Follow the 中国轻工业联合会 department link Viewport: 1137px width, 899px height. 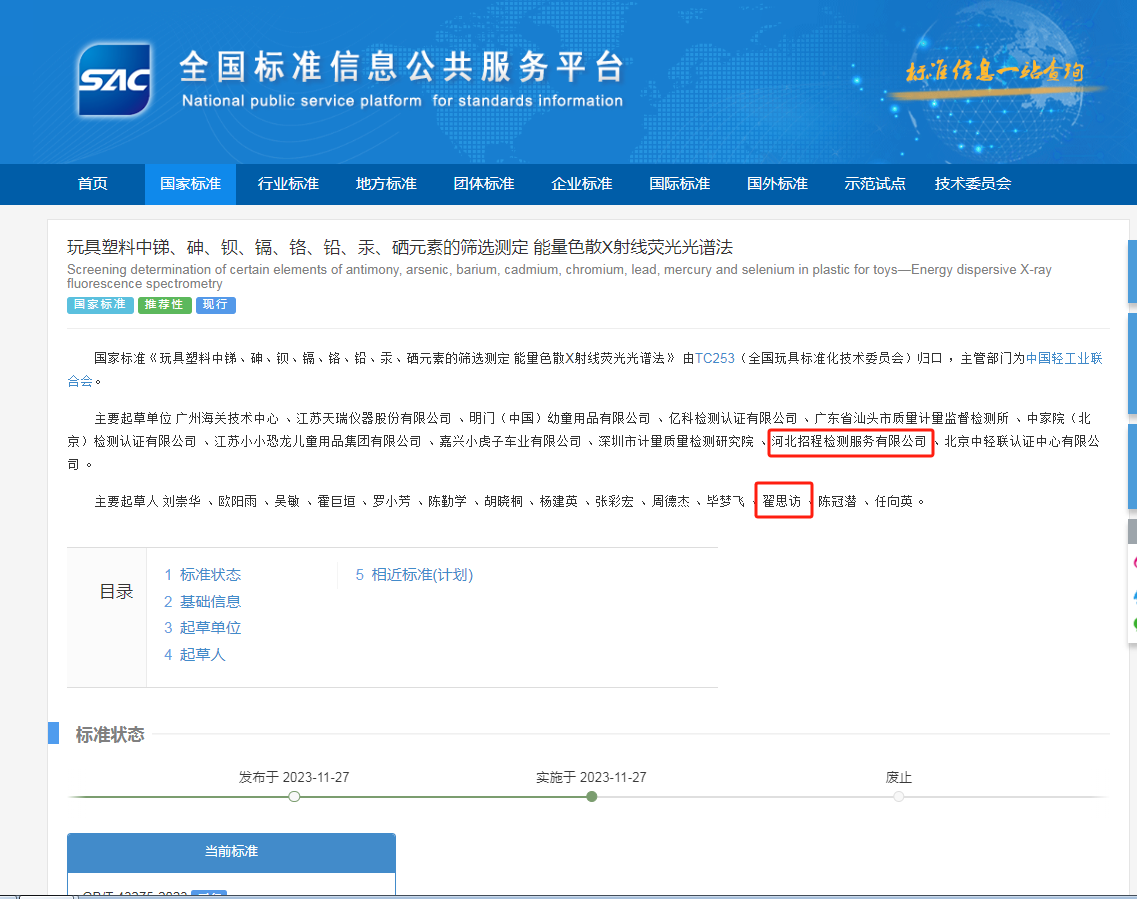pyautogui.click(x=1064, y=358)
